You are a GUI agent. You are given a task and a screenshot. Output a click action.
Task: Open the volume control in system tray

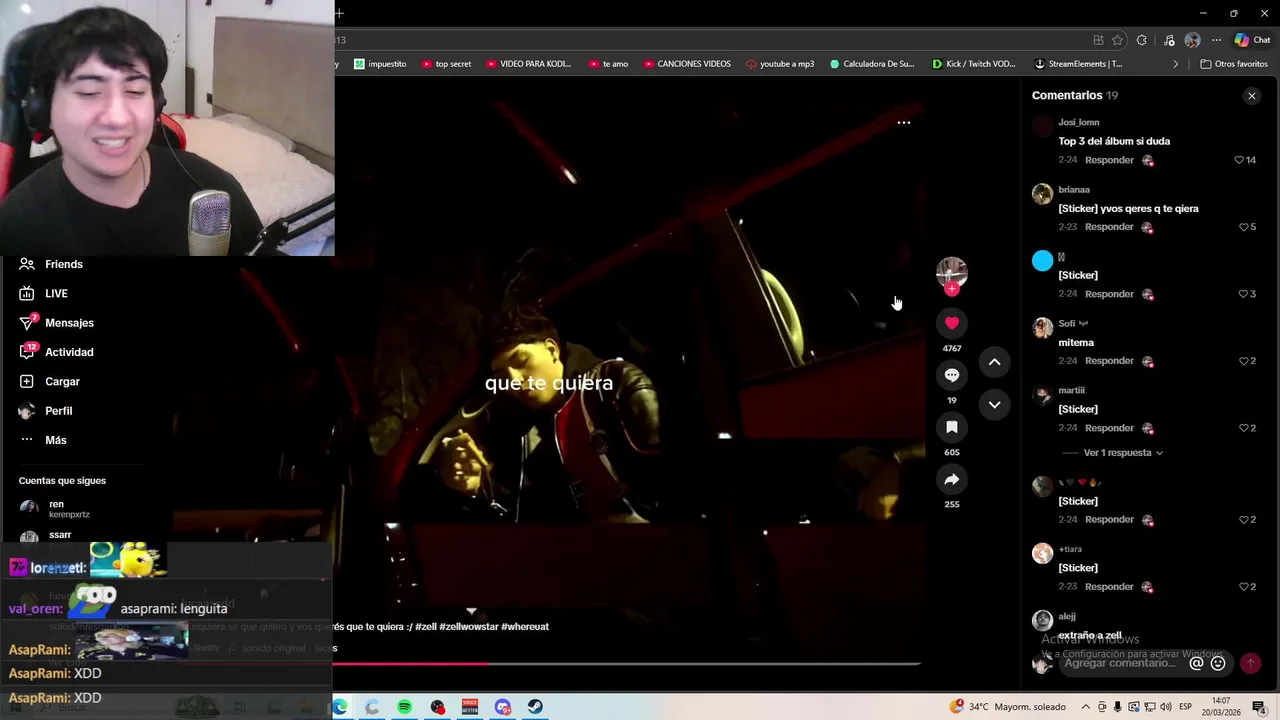[x=1165, y=707]
